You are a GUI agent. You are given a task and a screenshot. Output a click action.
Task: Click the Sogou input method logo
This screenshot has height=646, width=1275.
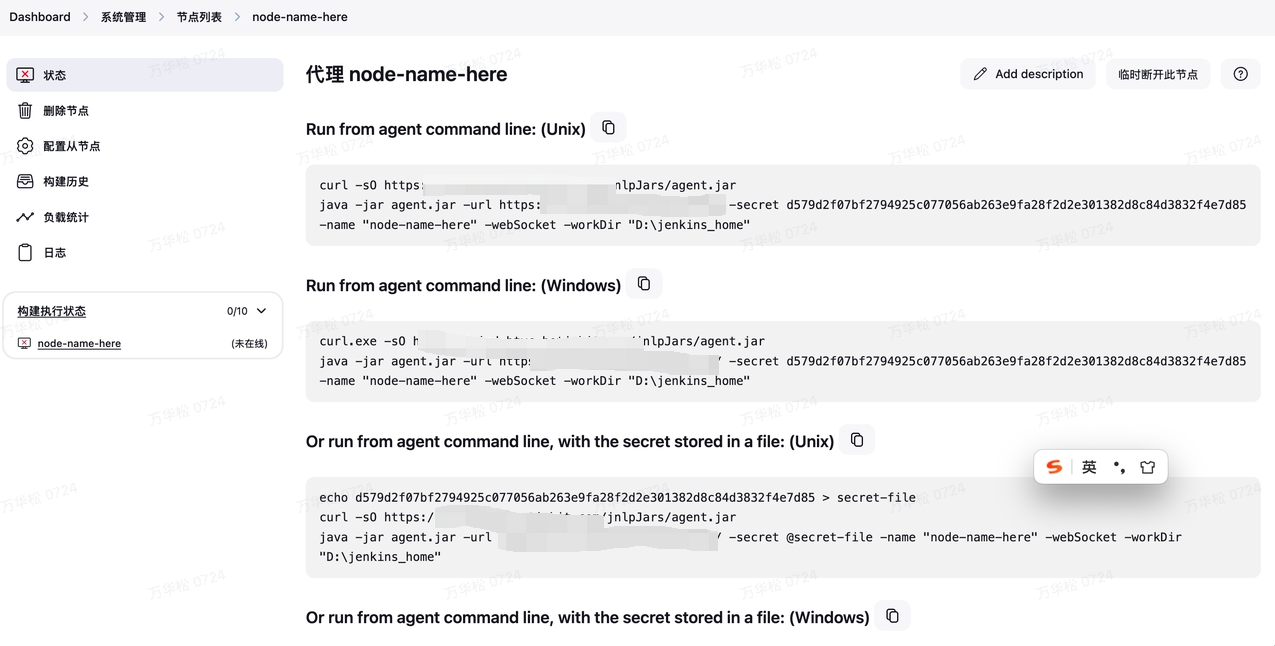tap(1054, 467)
